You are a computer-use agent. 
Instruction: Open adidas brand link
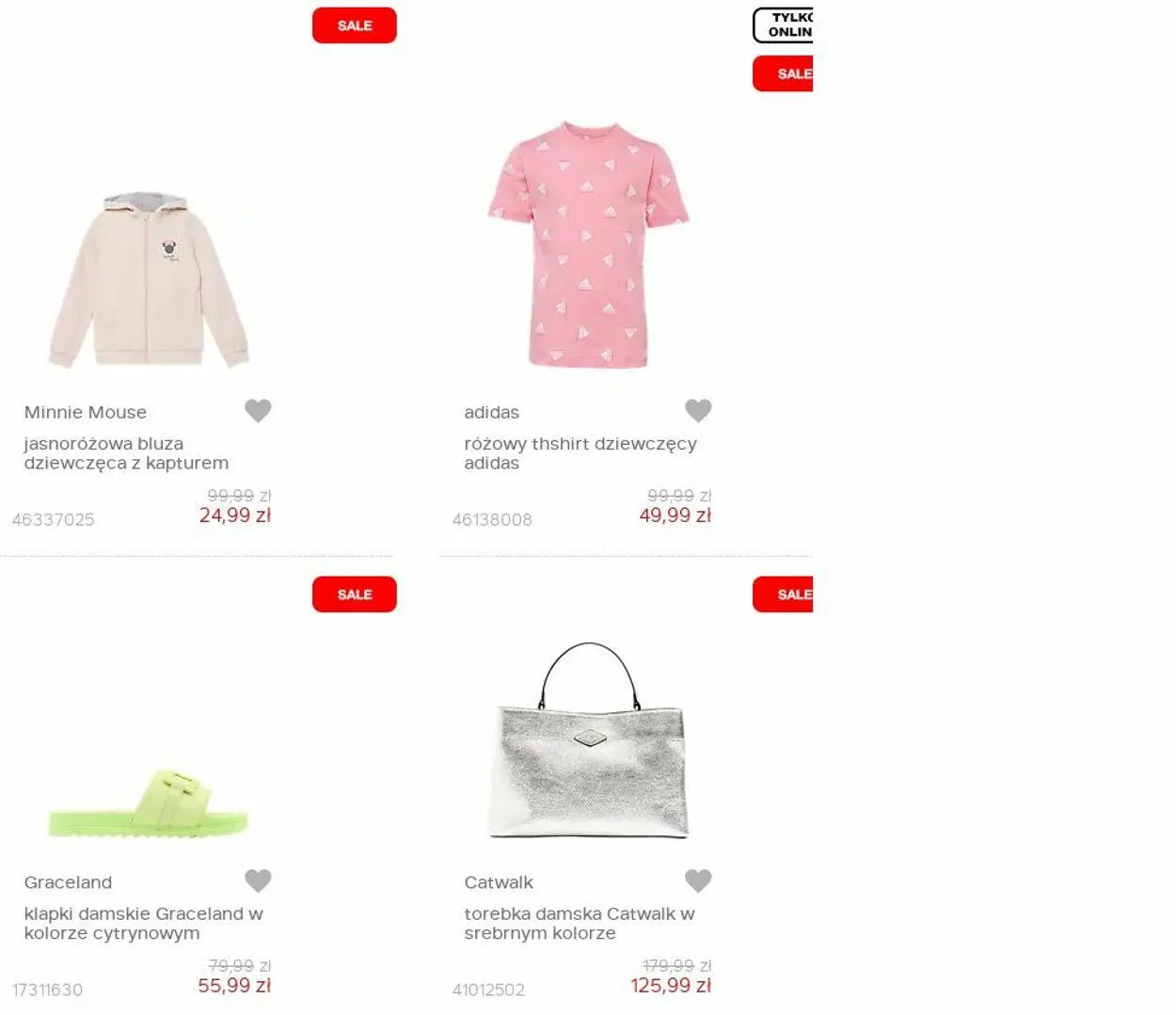(491, 412)
